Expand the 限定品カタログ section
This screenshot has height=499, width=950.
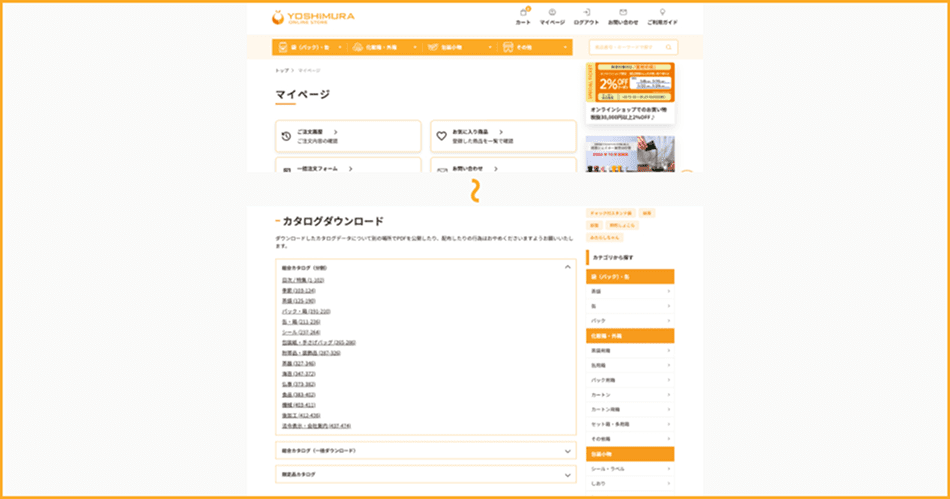568,475
